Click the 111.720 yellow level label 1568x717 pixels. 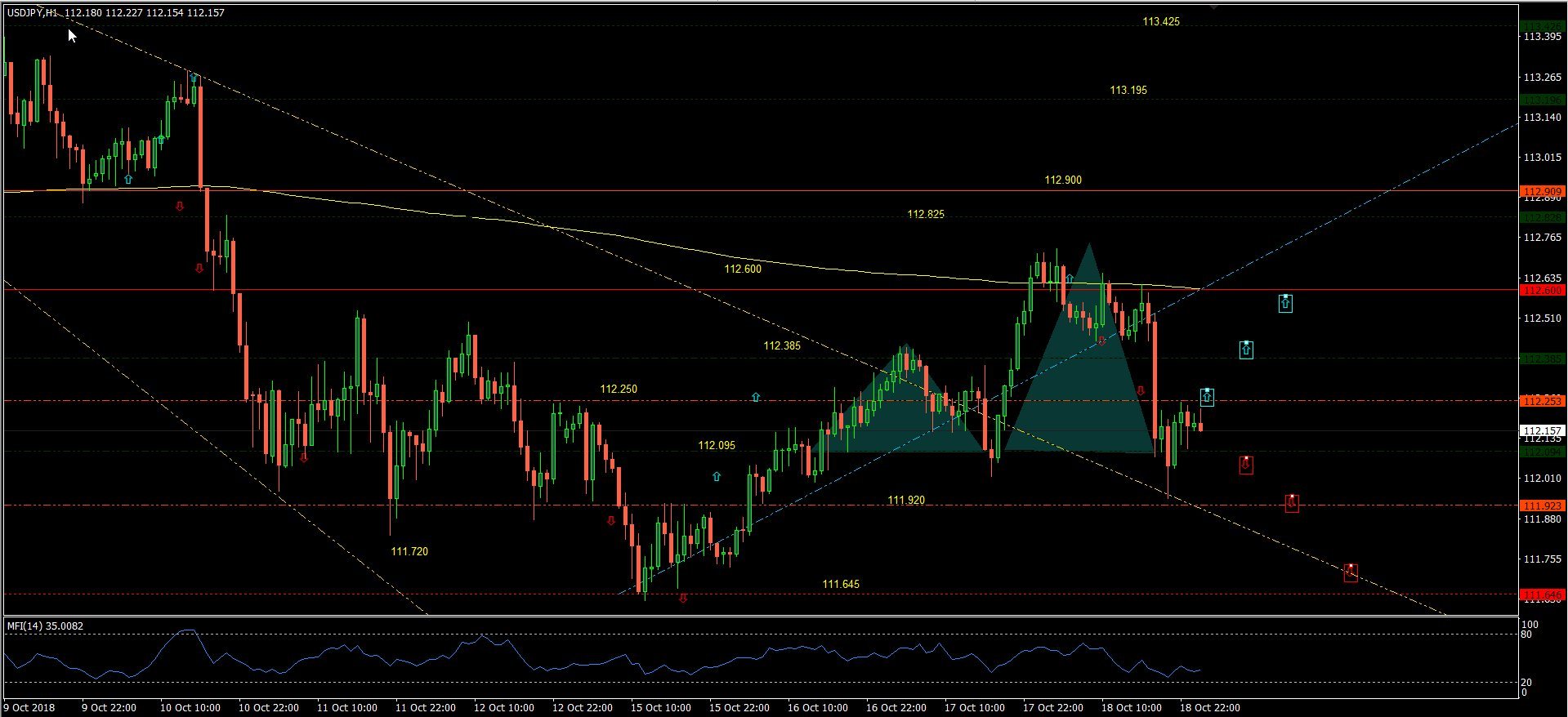pos(409,551)
